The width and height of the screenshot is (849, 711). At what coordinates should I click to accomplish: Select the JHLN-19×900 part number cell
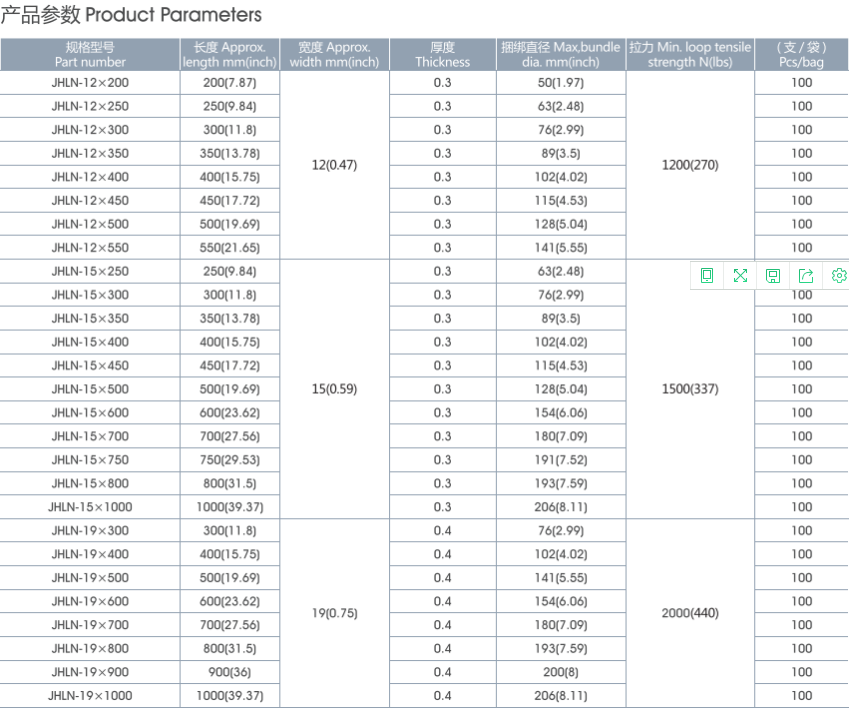pos(90,673)
